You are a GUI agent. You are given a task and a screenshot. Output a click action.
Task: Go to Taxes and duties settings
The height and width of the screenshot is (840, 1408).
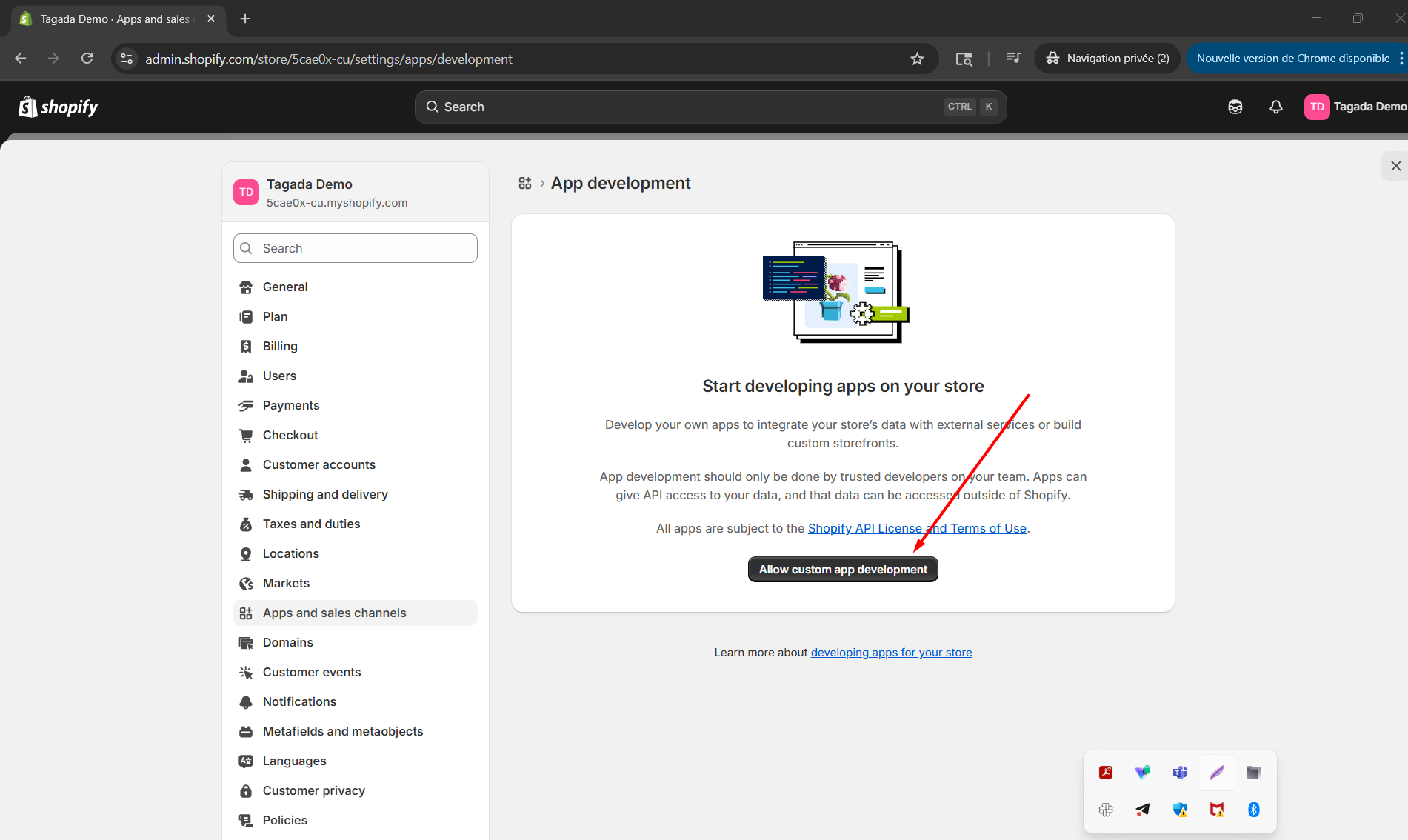pyautogui.click(x=356, y=524)
